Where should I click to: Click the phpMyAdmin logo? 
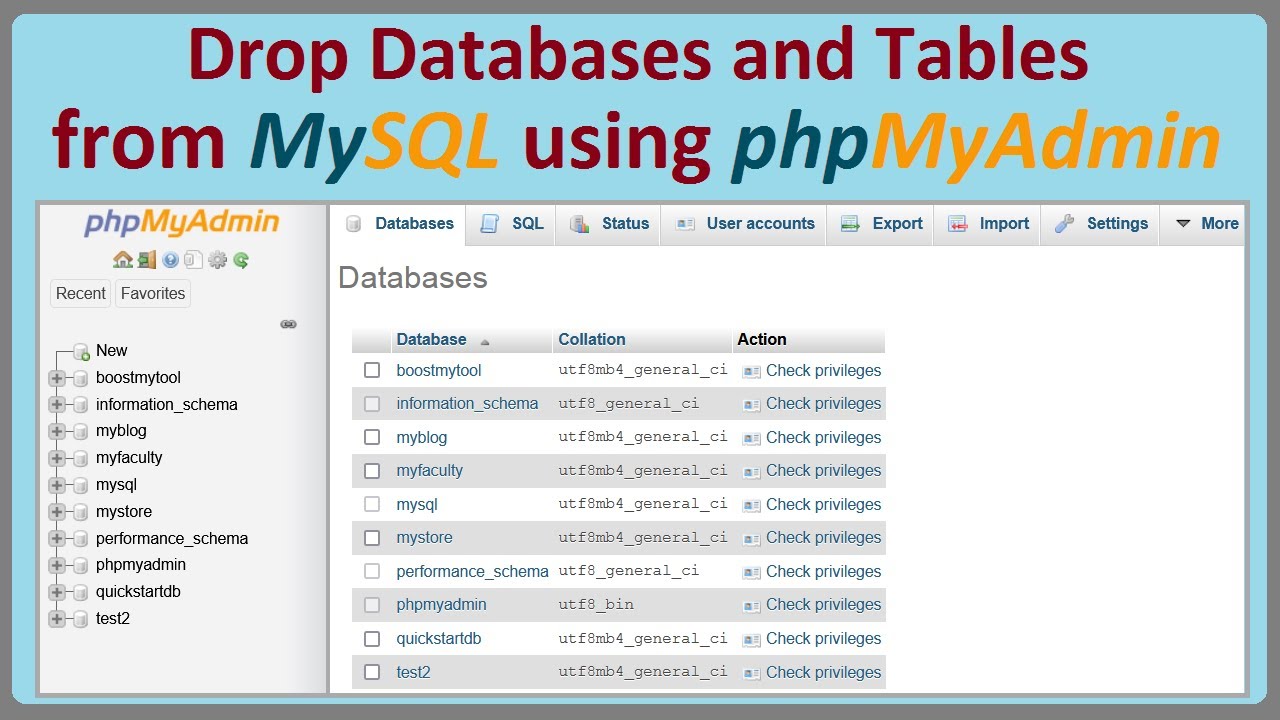coord(182,222)
